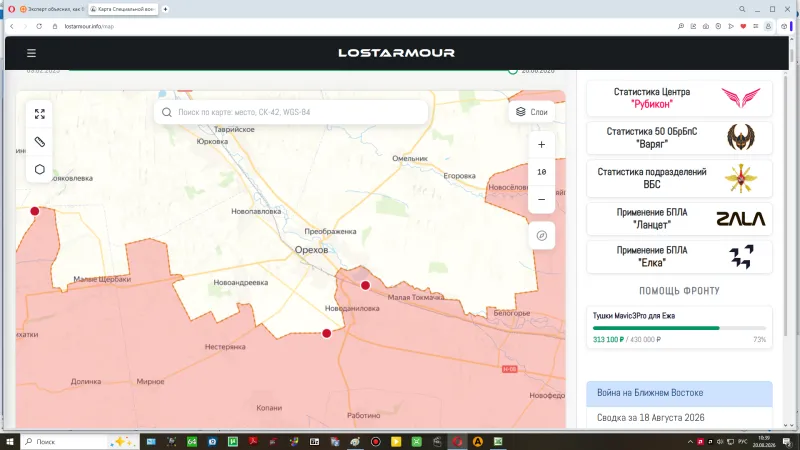Viewport: 800px width, 450px height.
Task: Open the easy setup sliders icon
Action: pos(756,26)
